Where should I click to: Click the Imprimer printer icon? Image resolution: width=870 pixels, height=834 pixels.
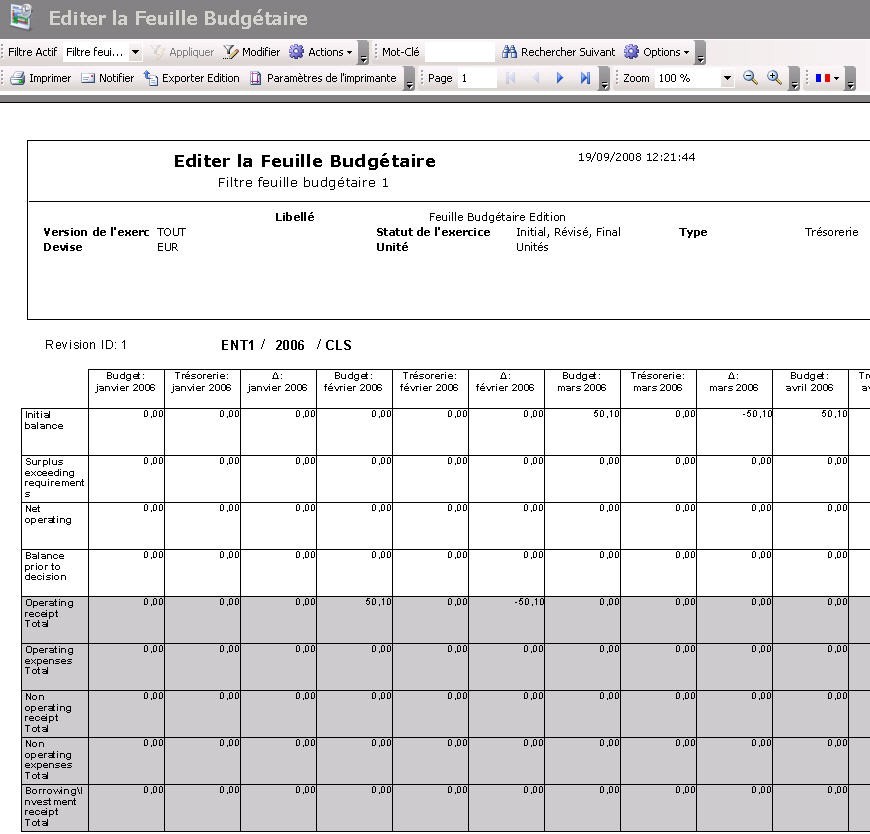(17, 78)
